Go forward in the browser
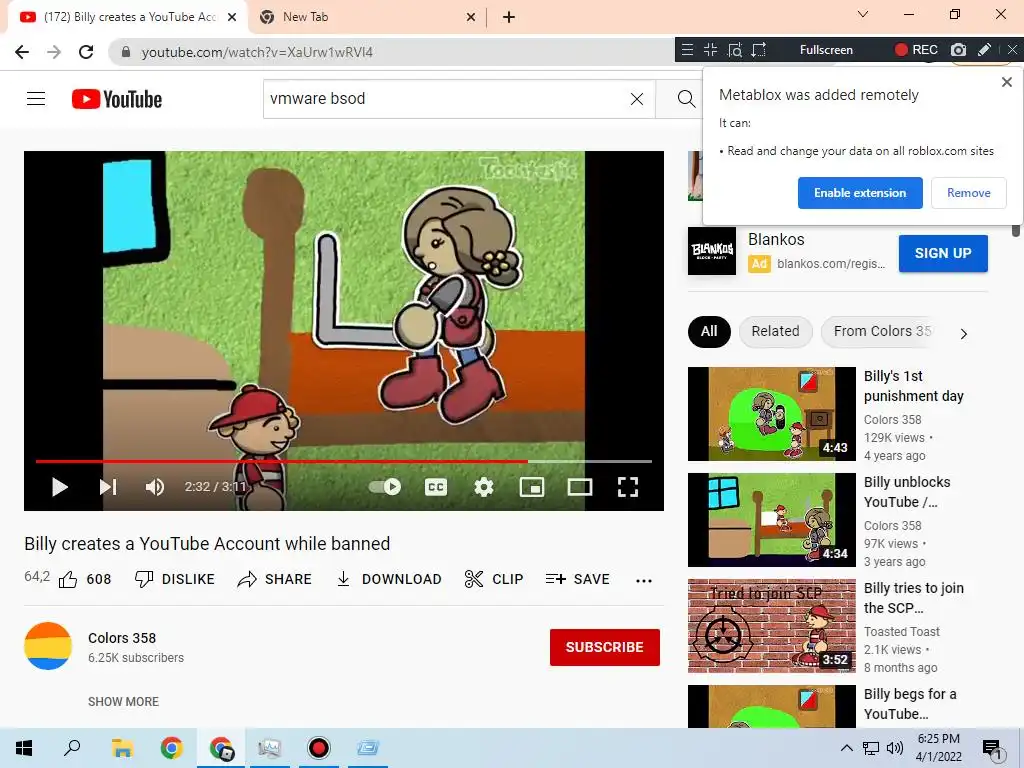1024x768 pixels. 54,52
